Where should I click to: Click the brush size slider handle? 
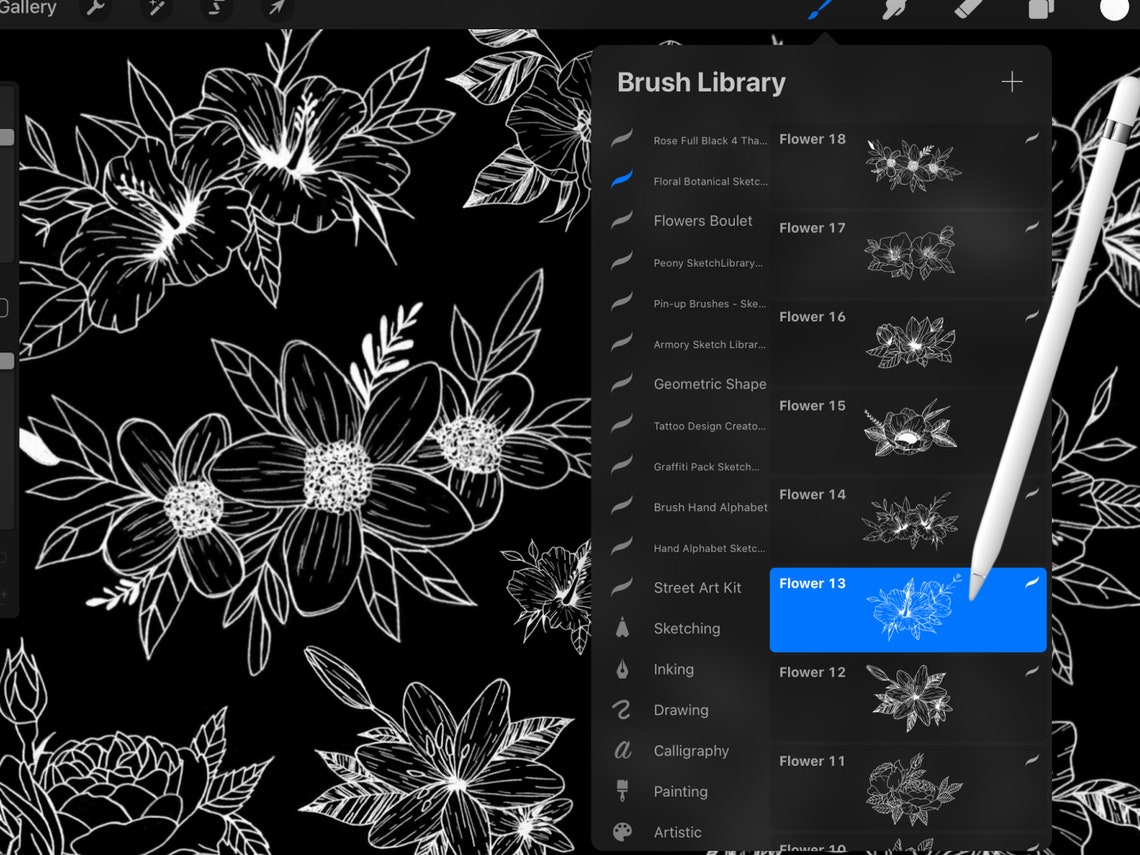[x=7, y=137]
